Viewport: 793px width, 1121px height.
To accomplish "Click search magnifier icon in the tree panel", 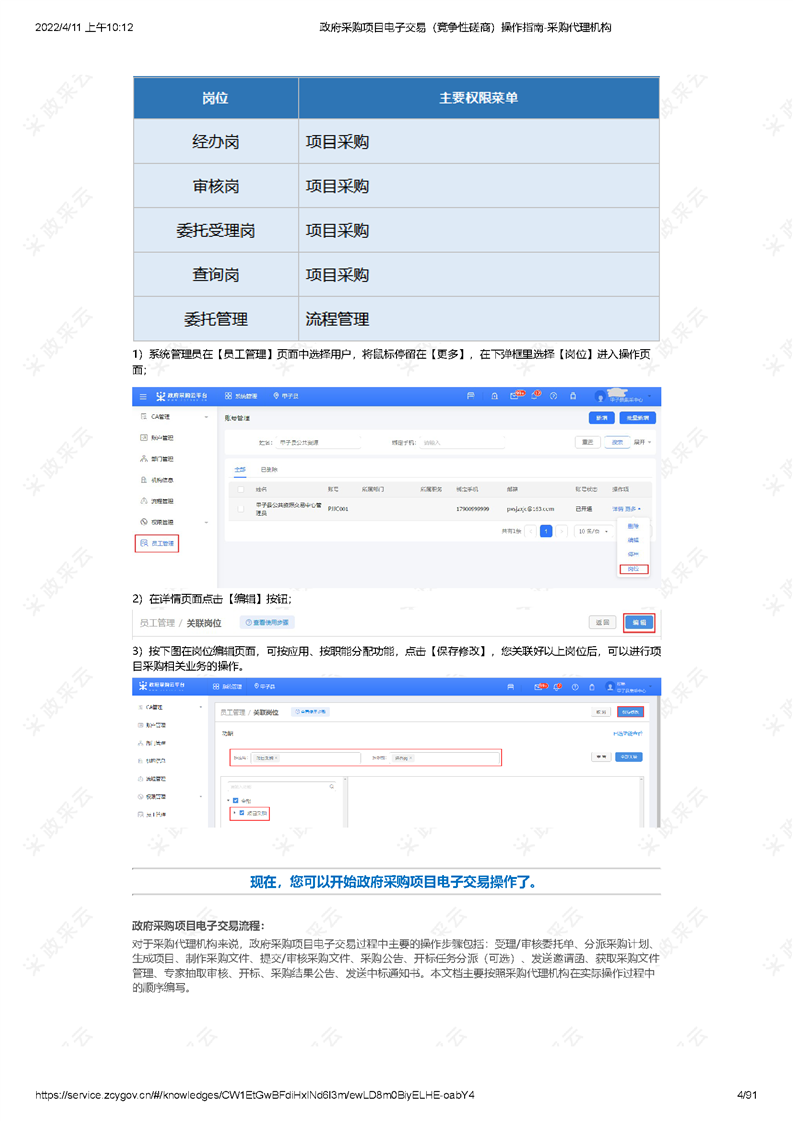I will [x=332, y=786].
